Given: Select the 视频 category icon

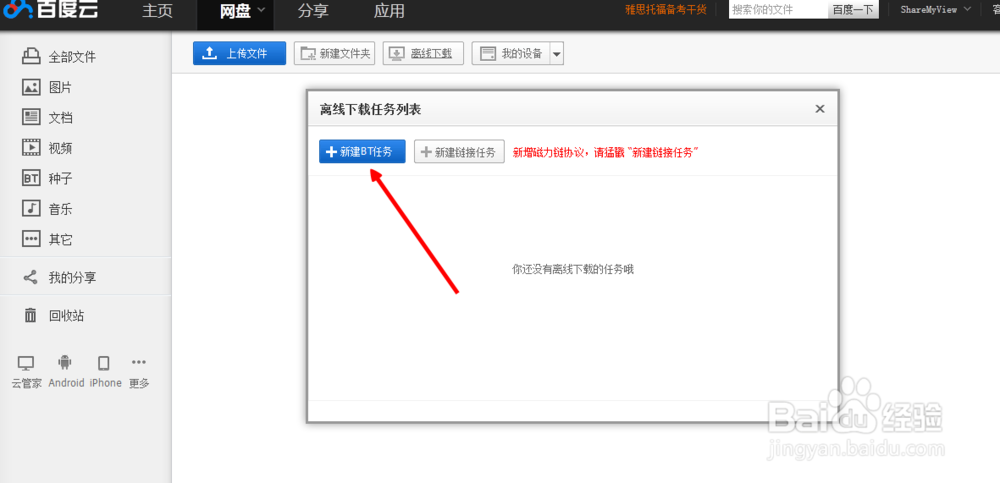Looking at the screenshot, I should click(31, 147).
